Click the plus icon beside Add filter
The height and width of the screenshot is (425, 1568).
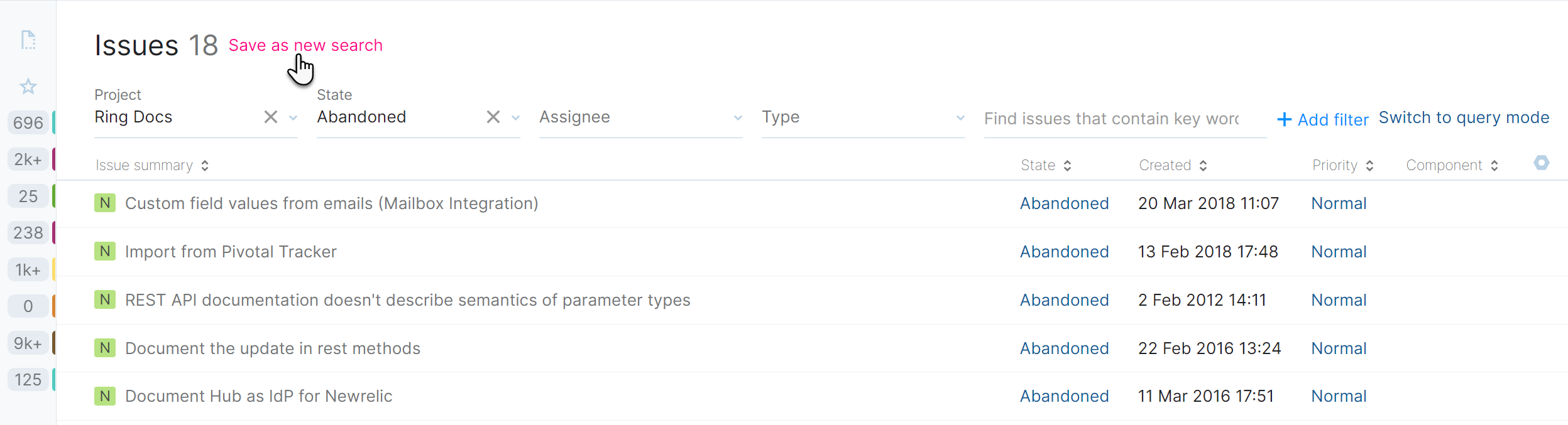pyautogui.click(x=1283, y=119)
